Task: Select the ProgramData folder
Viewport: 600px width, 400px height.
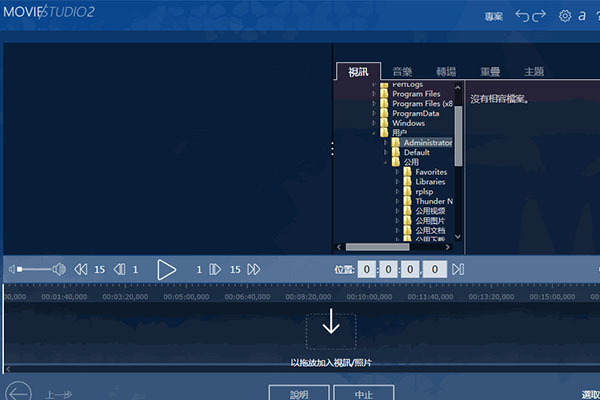Action: [416, 113]
